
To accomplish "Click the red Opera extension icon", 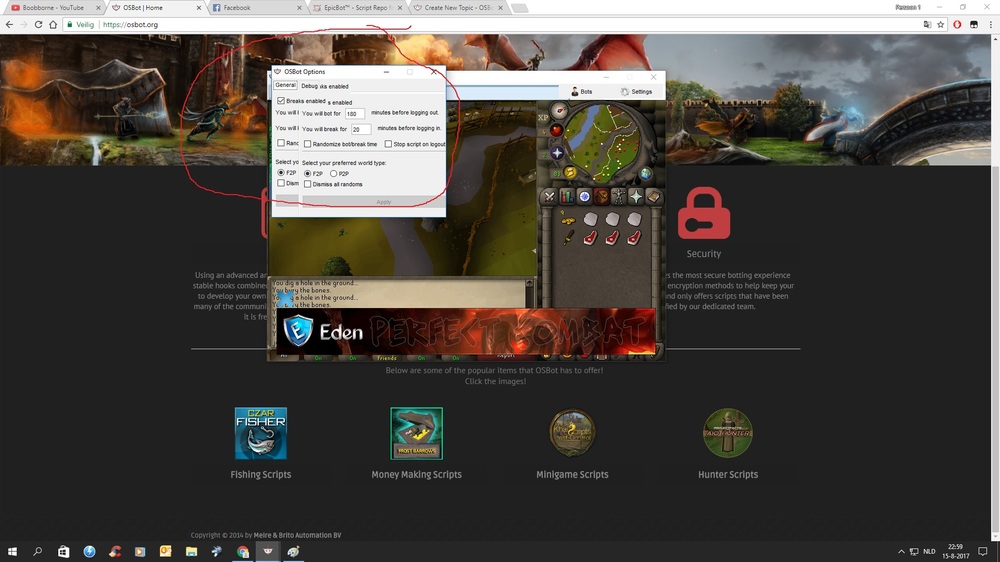I will [957, 24].
